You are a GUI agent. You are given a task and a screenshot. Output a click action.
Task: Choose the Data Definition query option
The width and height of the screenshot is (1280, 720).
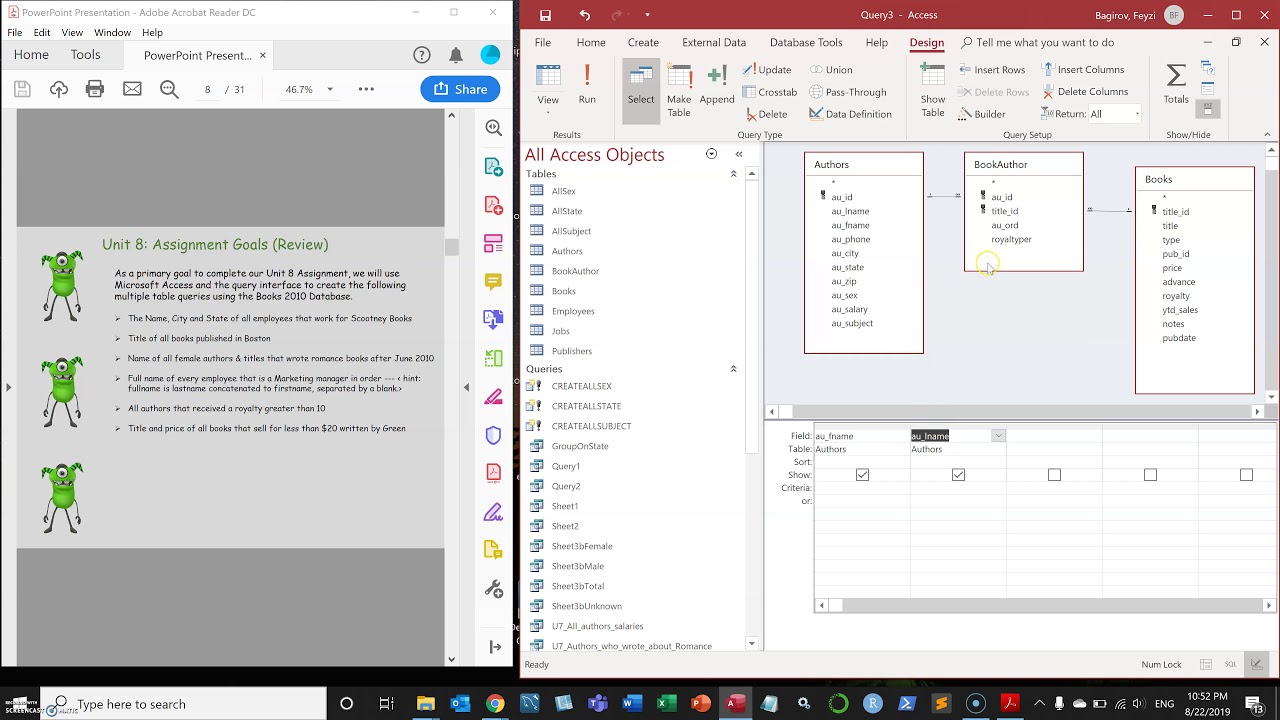coord(850,114)
